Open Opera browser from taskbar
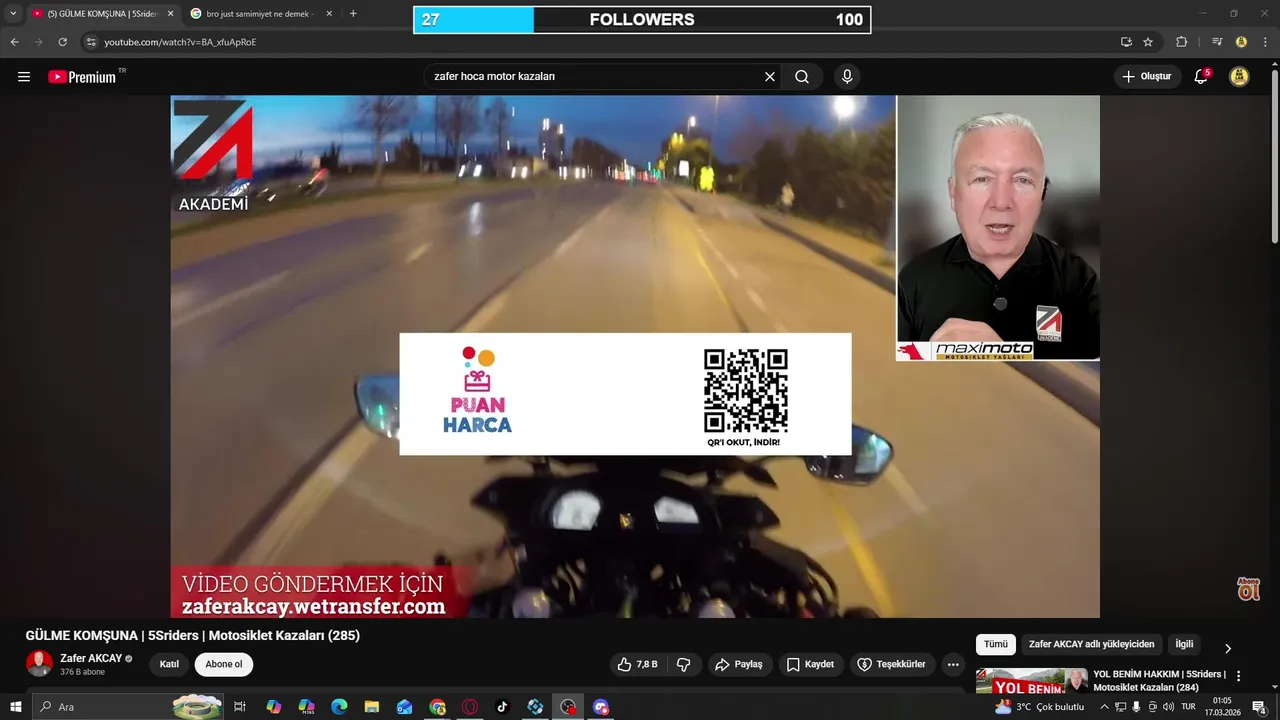The height and width of the screenshot is (720, 1280). pos(470,707)
